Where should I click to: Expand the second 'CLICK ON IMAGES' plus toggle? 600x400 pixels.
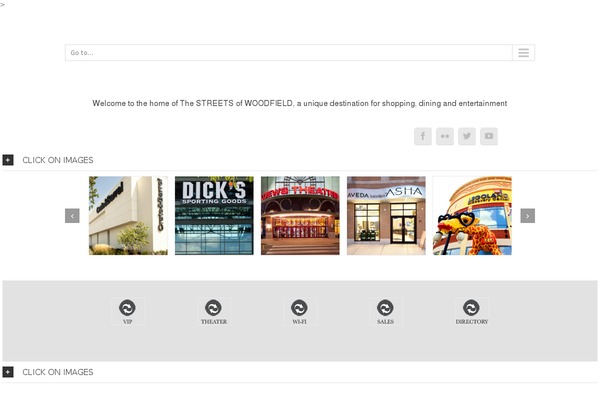[8, 372]
